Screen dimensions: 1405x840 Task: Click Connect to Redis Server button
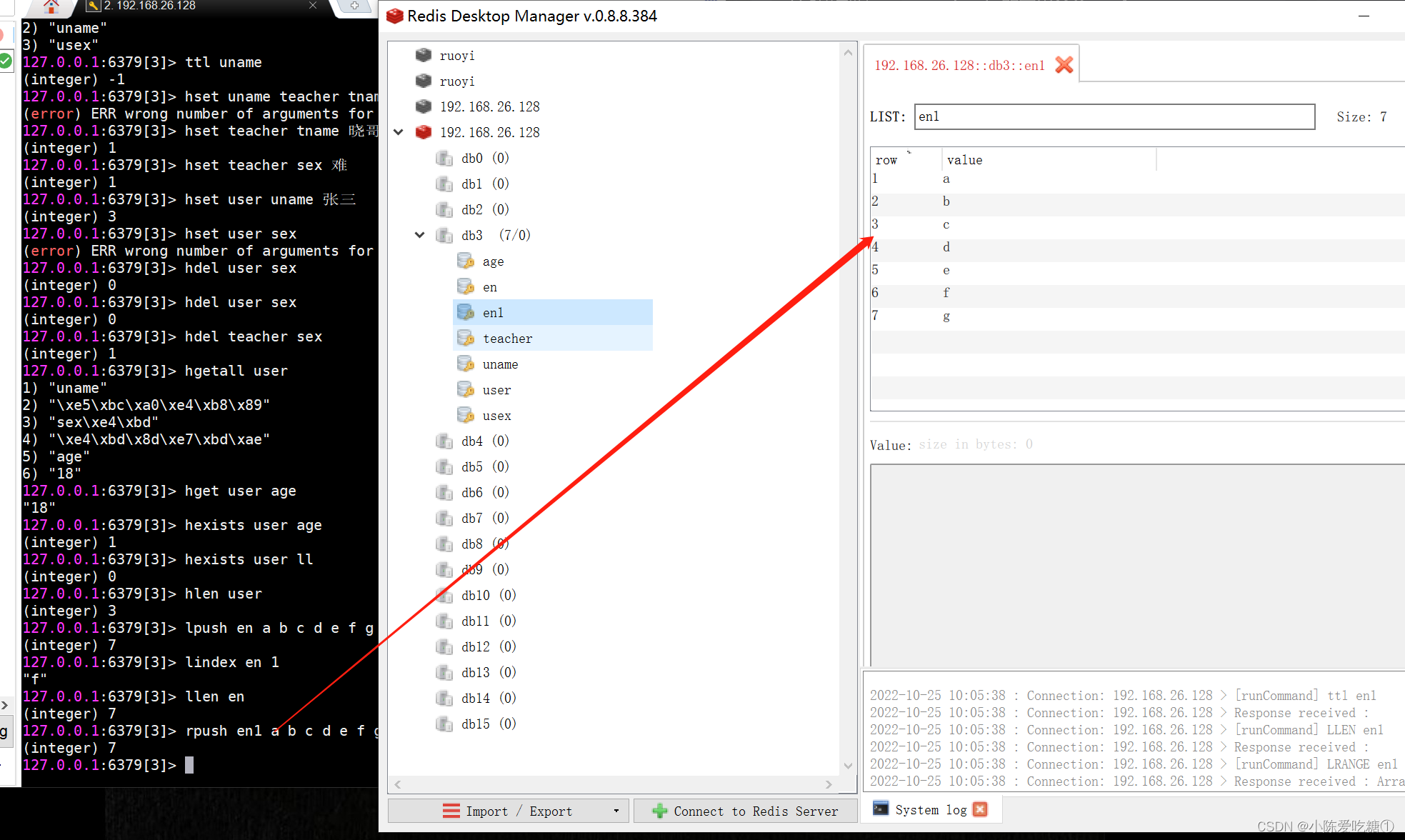[x=755, y=811]
